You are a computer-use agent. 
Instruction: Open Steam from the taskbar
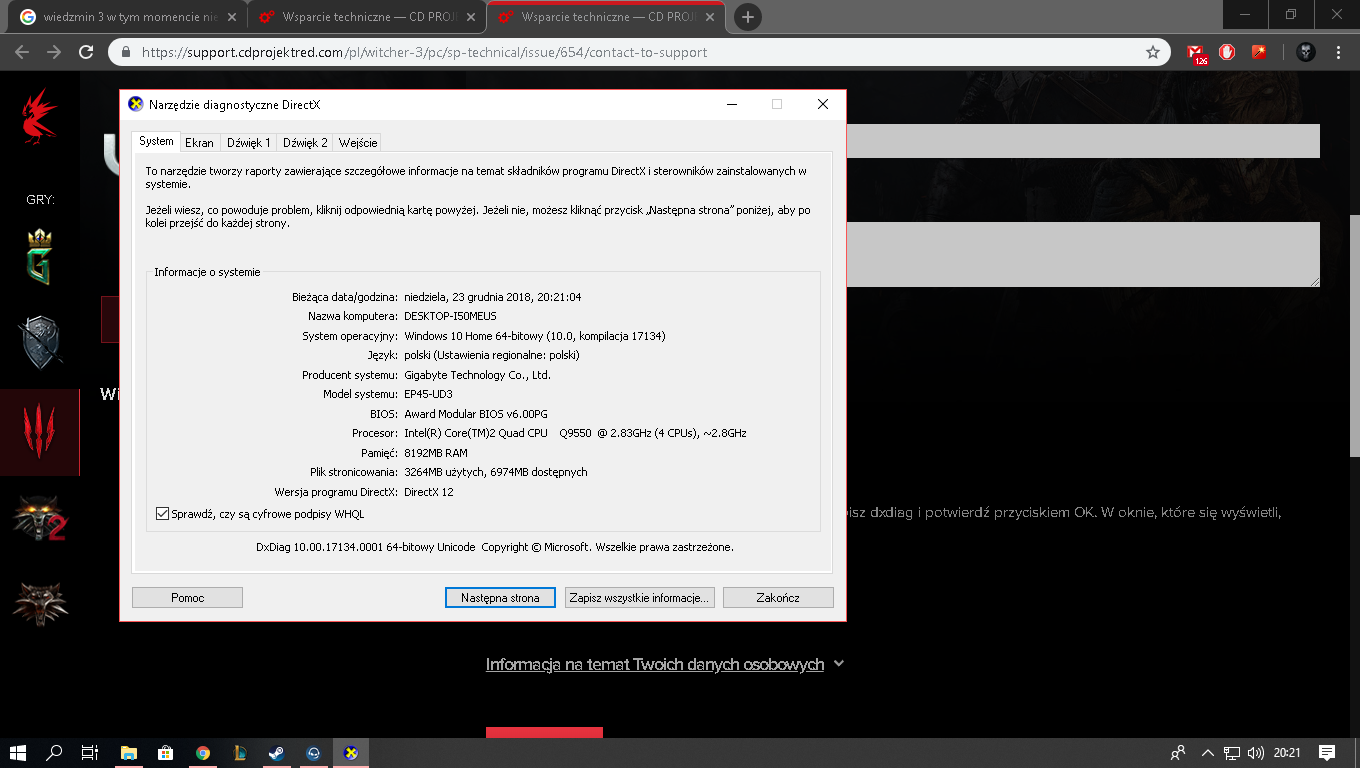coord(277,753)
